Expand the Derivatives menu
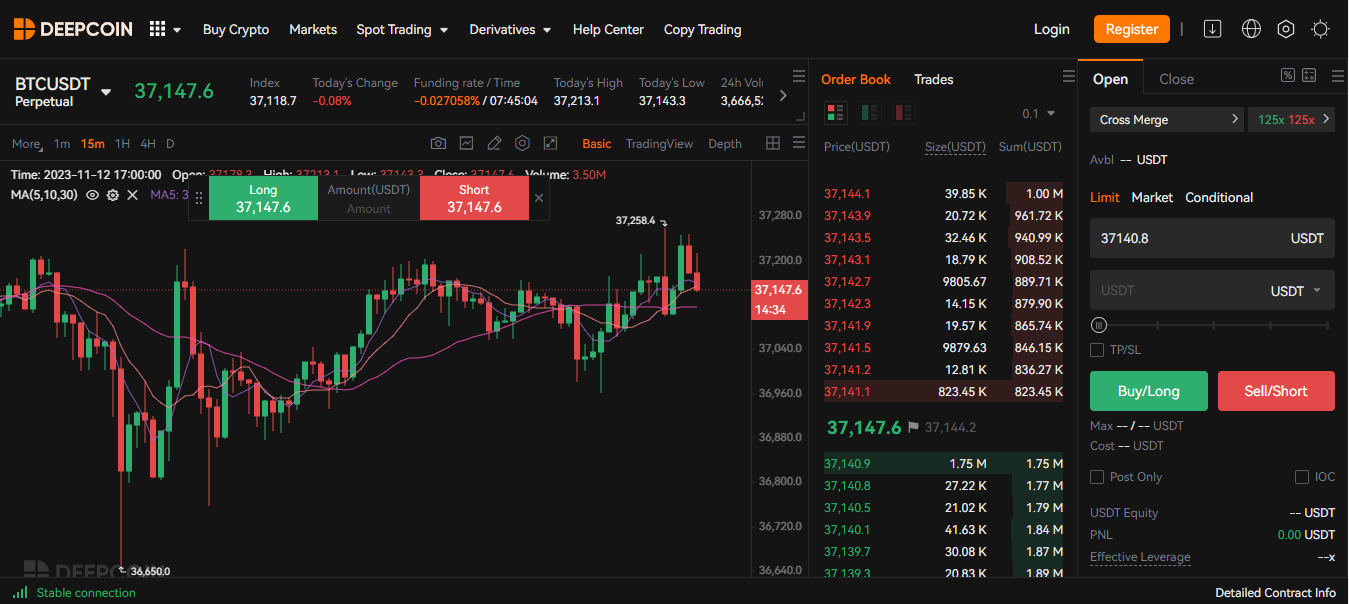The image size is (1349, 604). (510, 29)
